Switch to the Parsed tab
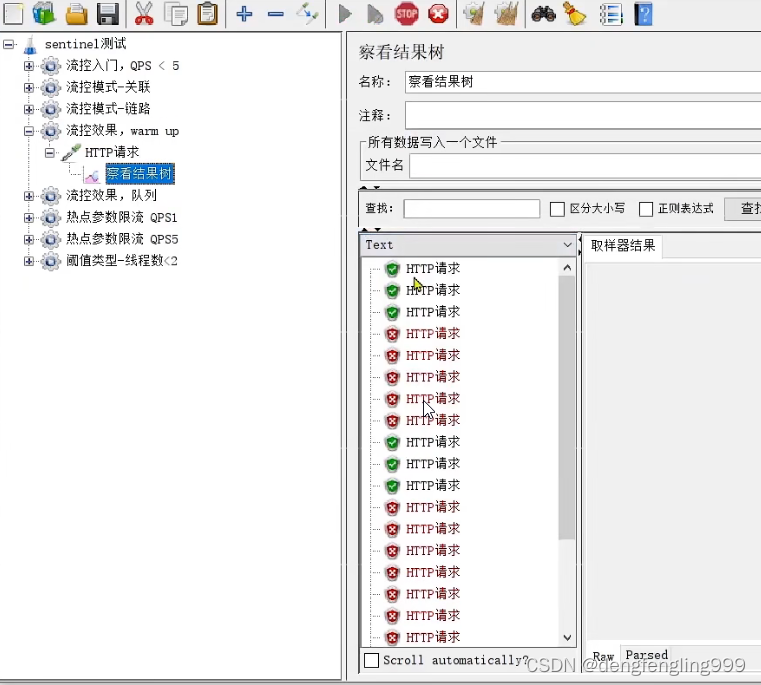Screen dimensions: 761x685 646,654
